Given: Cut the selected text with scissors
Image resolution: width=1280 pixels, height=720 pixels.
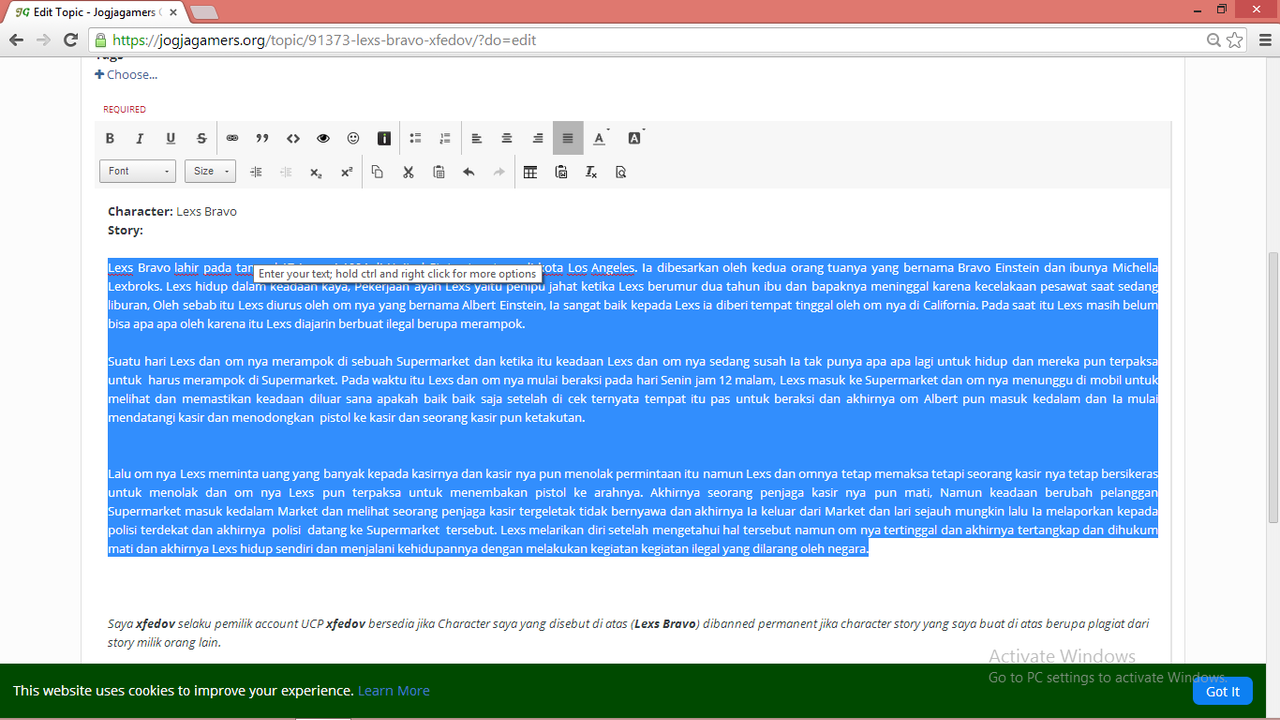Looking at the screenshot, I should [408, 172].
